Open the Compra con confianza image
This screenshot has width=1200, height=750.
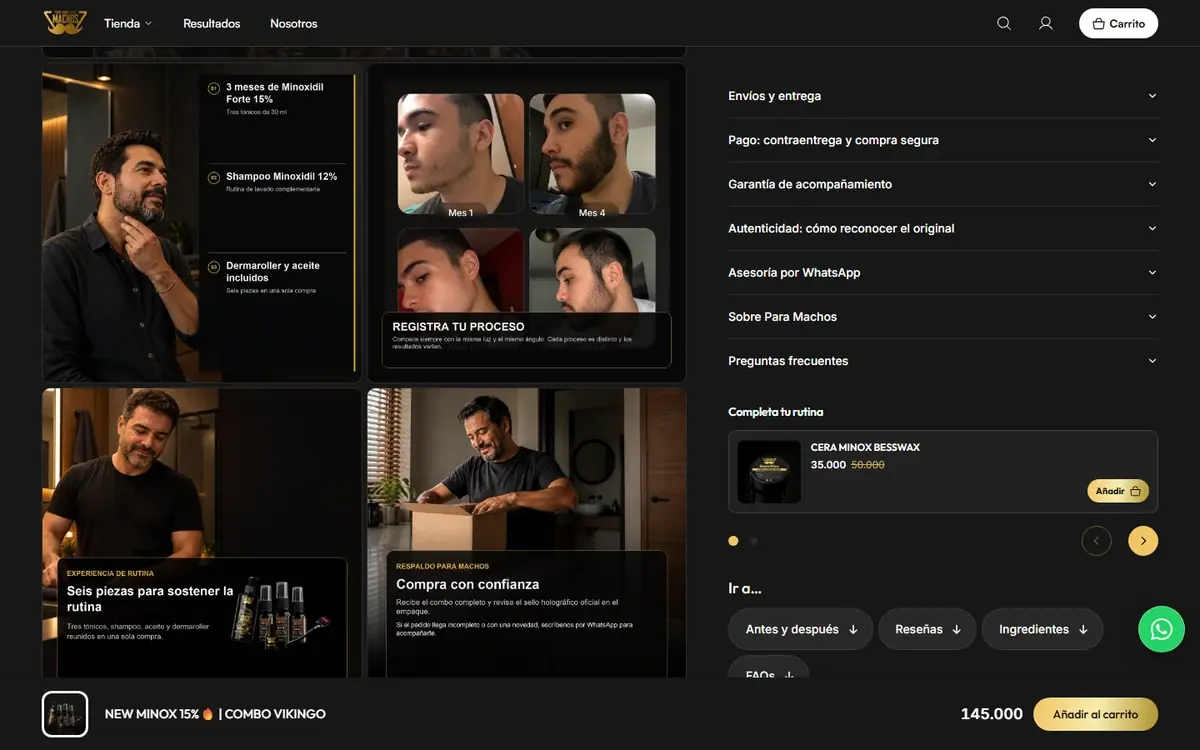click(527, 533)
